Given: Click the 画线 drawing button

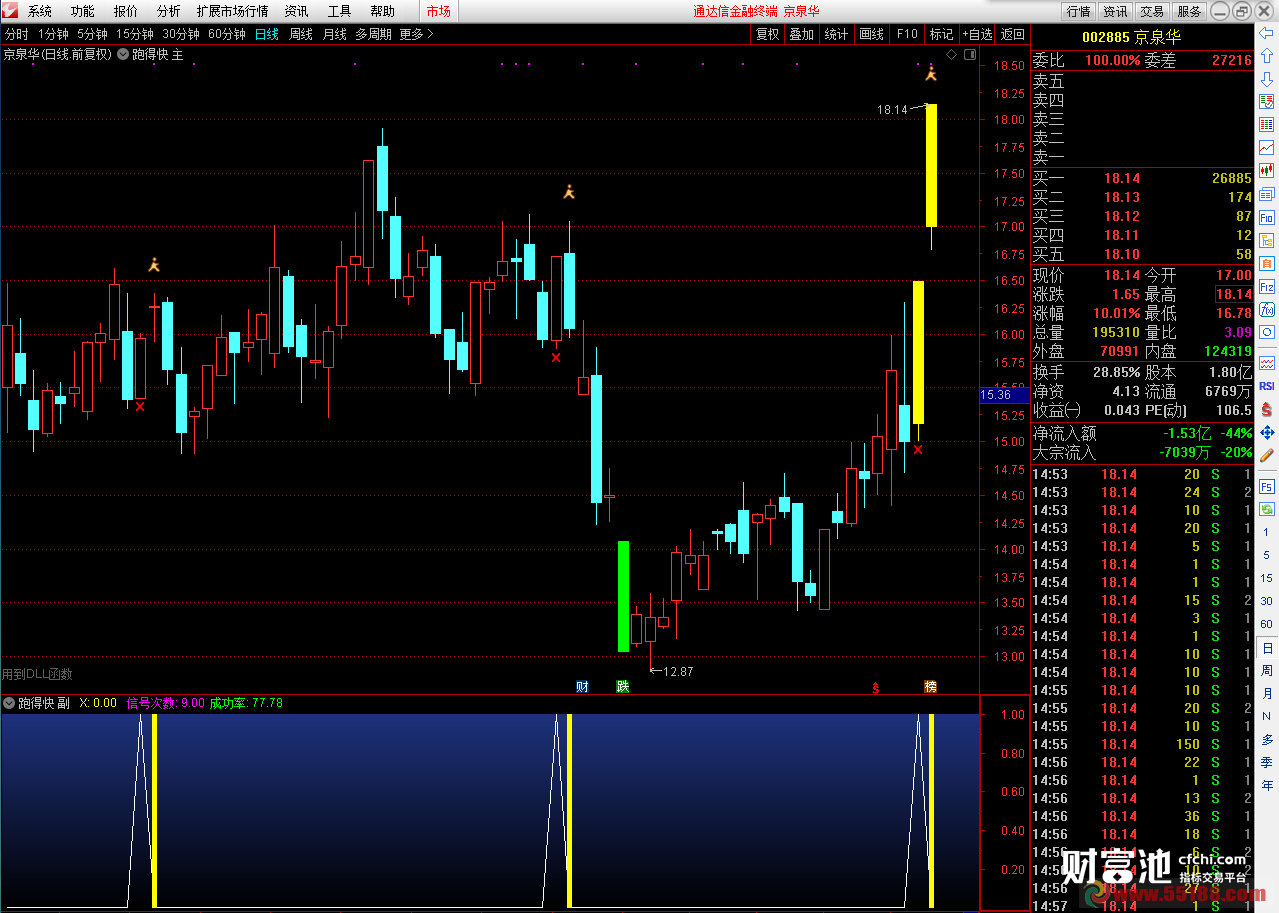Looking at the screenshot, I should [872, 34].
